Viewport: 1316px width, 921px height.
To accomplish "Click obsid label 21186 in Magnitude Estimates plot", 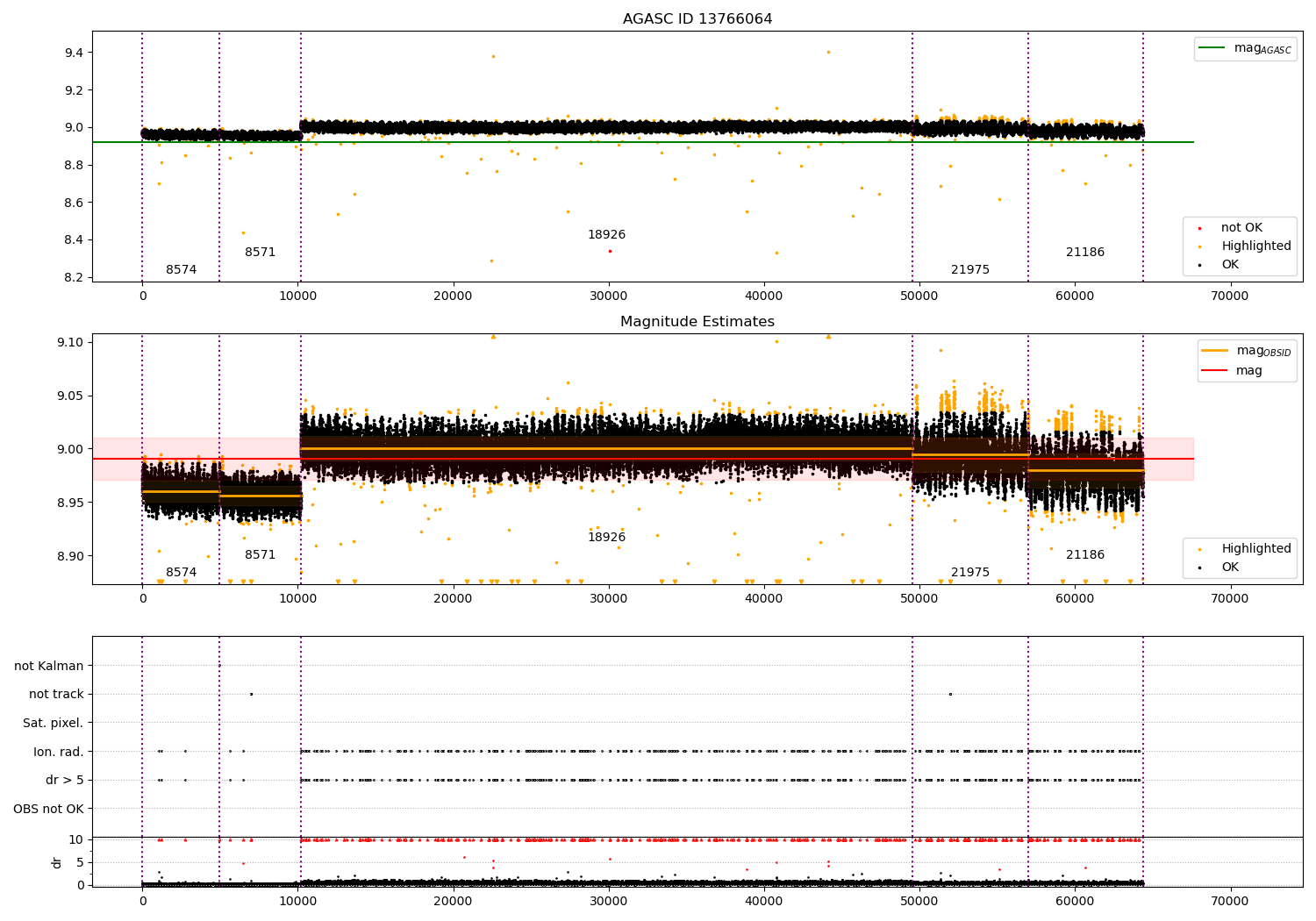I will 1085,555.
